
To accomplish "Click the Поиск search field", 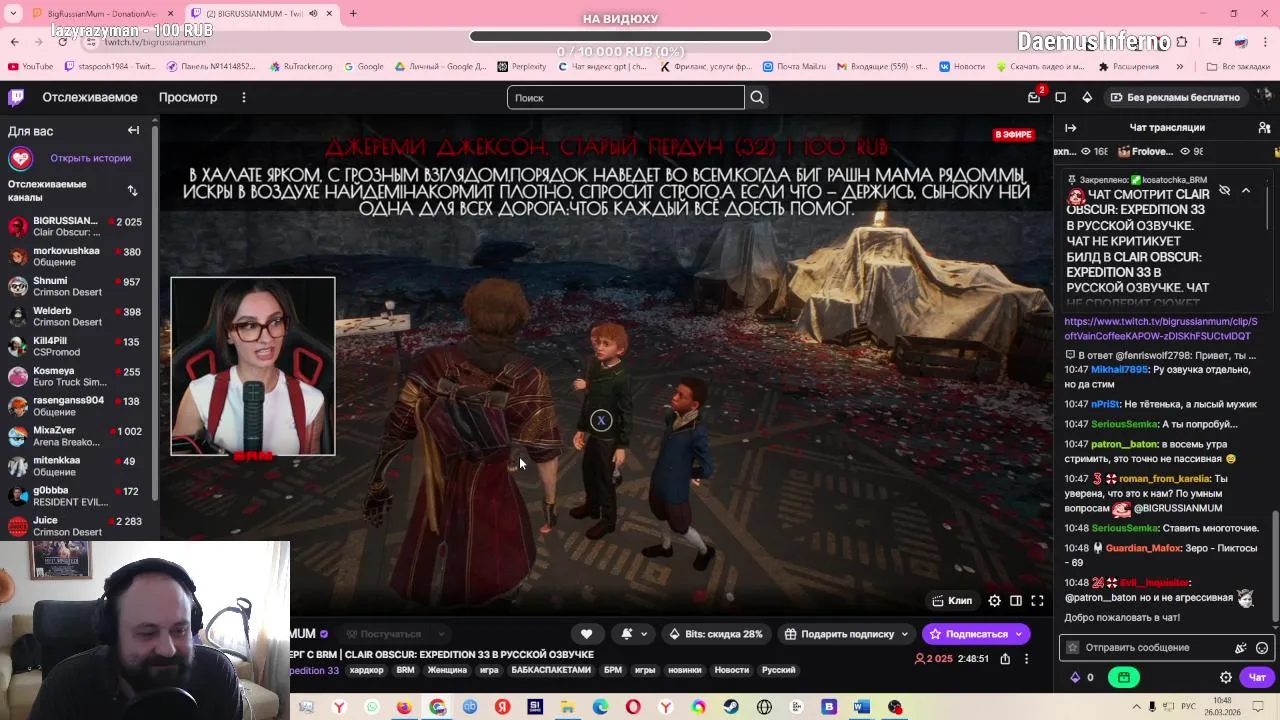I will 626,97.
